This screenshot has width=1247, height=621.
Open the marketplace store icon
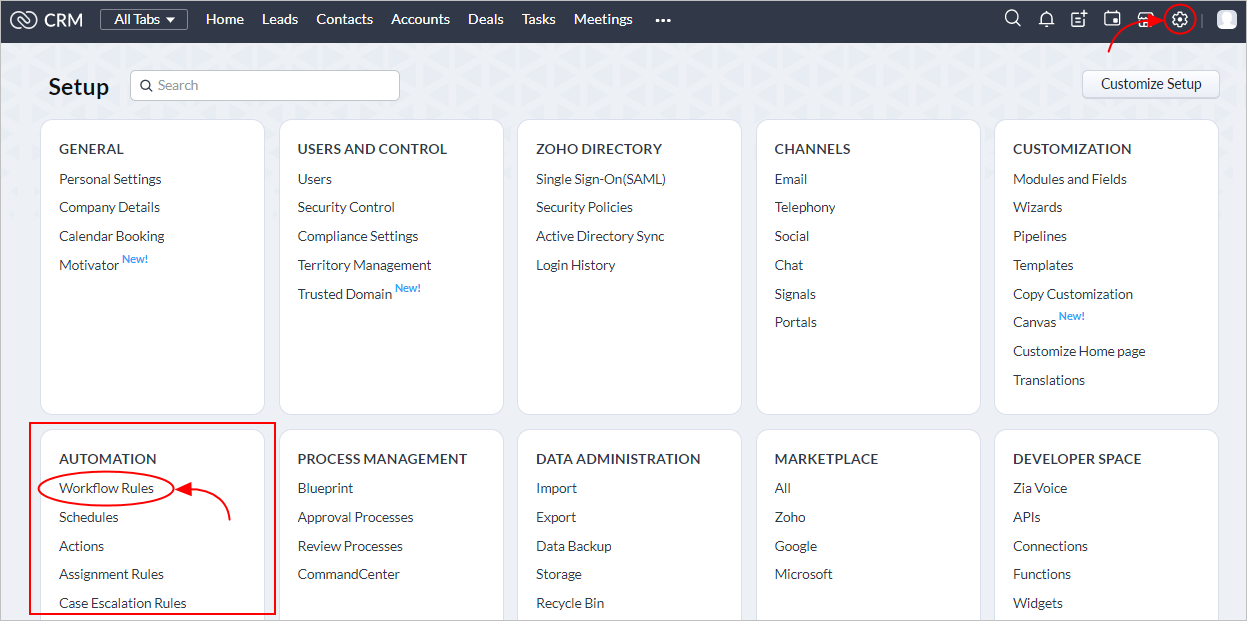coord(1146,19)
